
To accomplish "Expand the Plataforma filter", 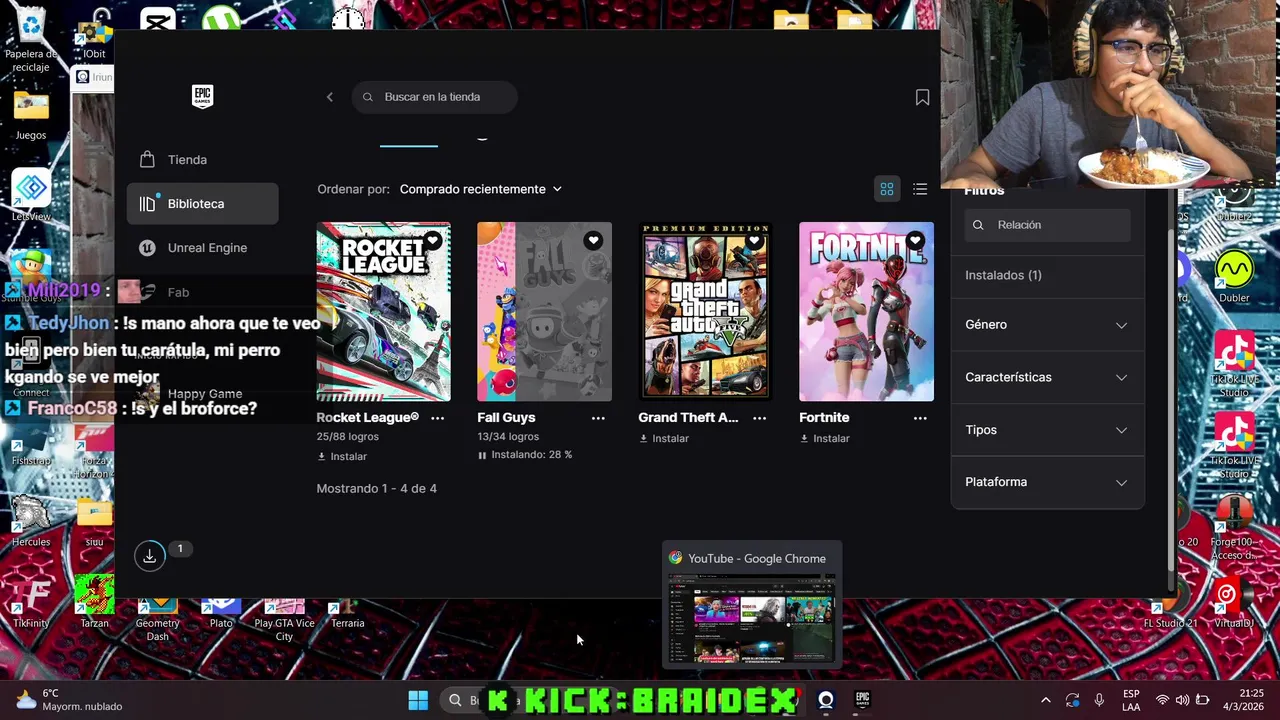I will pos(1047,482).
